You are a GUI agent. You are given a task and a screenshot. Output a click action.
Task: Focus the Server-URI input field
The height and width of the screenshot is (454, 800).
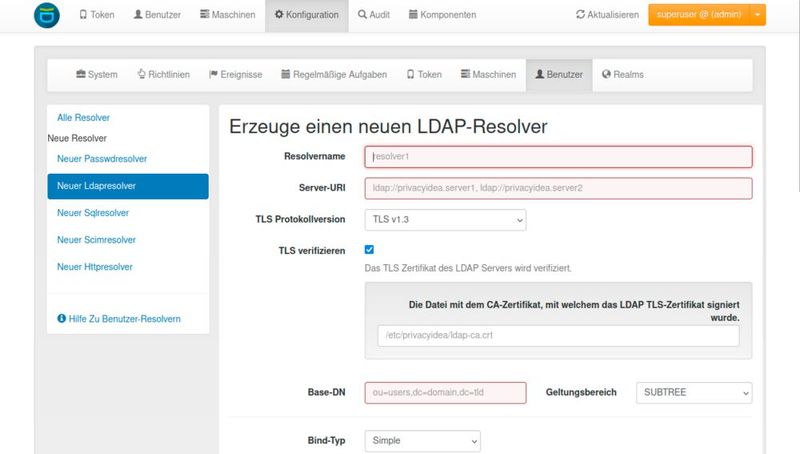(x=558, y=188)
